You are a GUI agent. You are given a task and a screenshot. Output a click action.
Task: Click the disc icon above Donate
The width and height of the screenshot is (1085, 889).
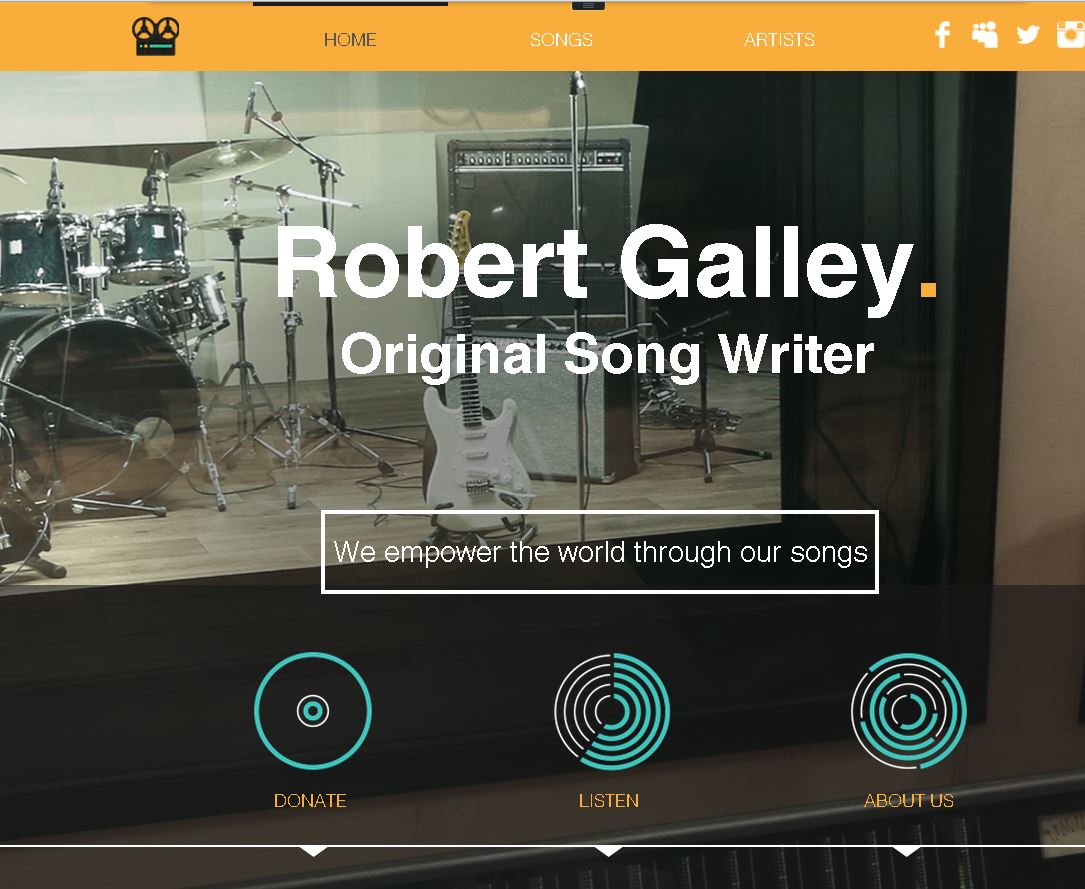click(x=313, y=711)
